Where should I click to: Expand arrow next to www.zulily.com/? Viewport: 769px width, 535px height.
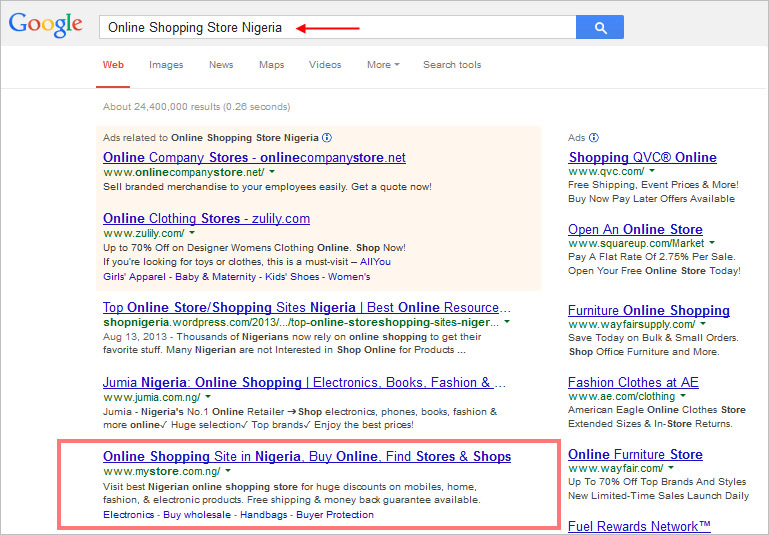tap(192, 233)
